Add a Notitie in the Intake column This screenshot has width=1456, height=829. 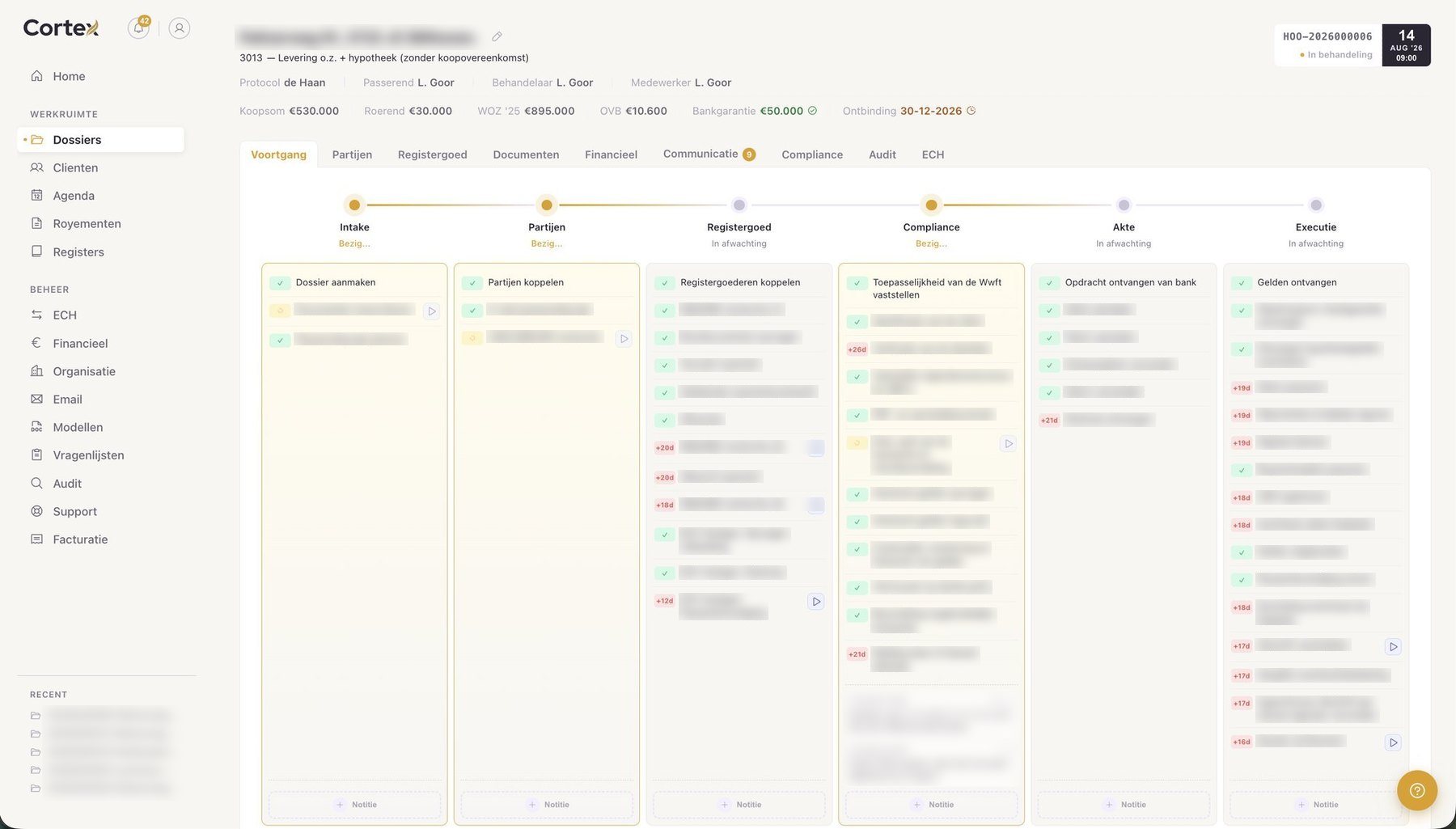pyautogui.click(x=355, y=805)
